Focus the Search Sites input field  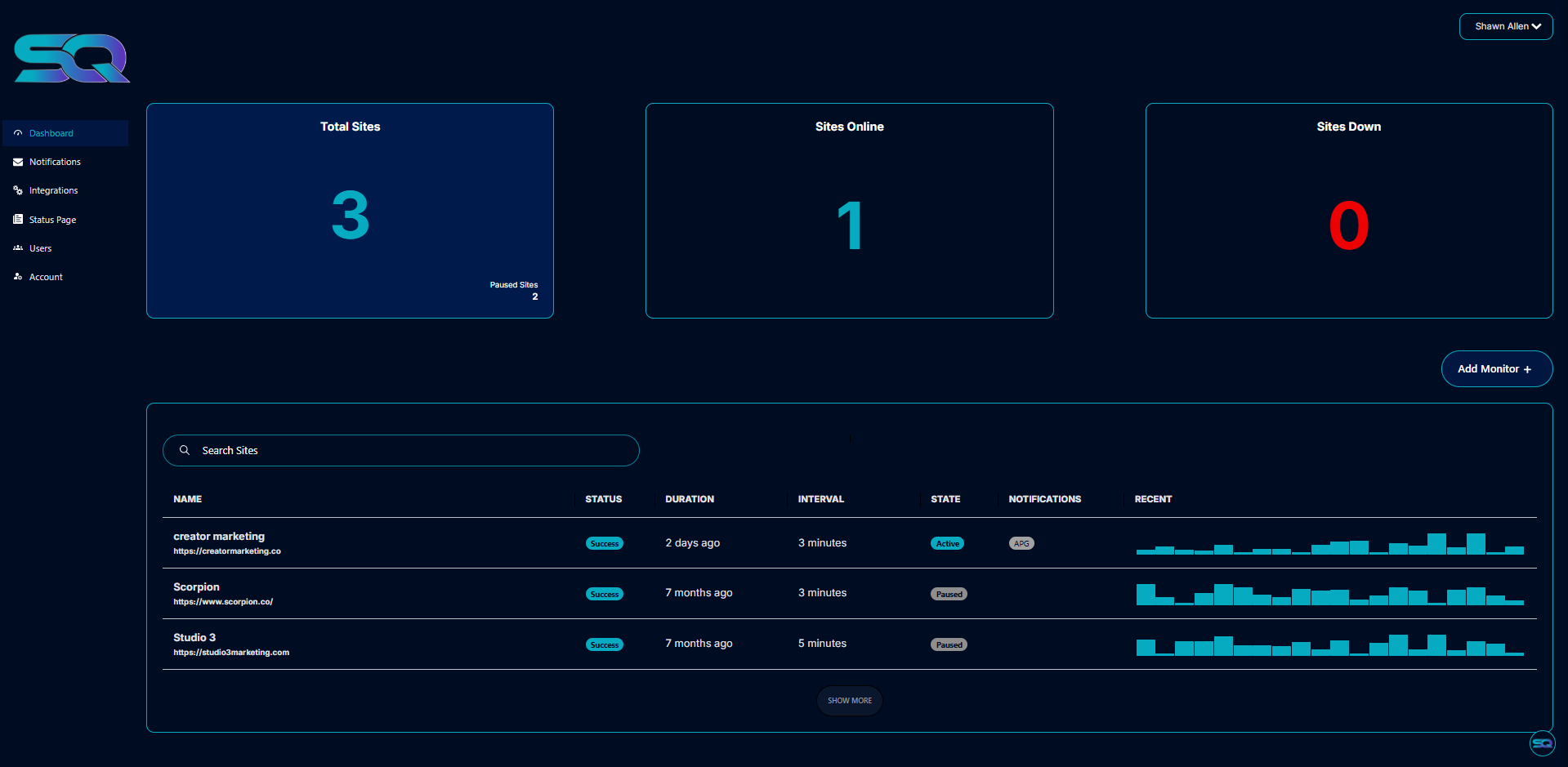point(401,450)
